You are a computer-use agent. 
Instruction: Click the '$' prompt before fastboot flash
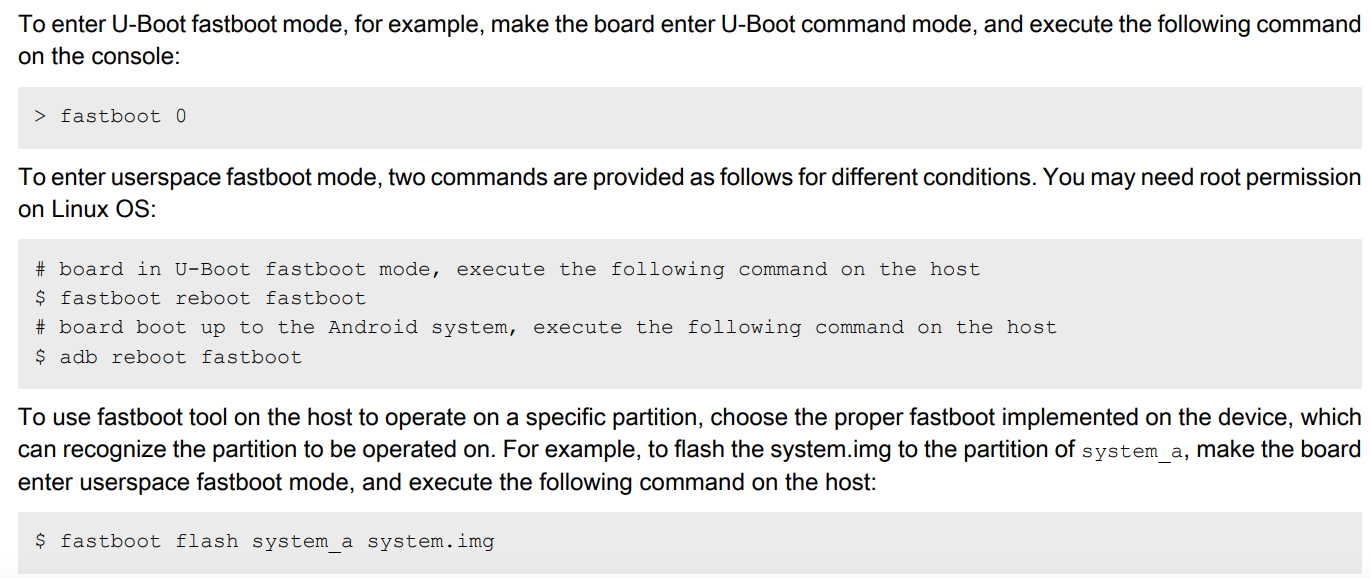click(x=40, y=541)
